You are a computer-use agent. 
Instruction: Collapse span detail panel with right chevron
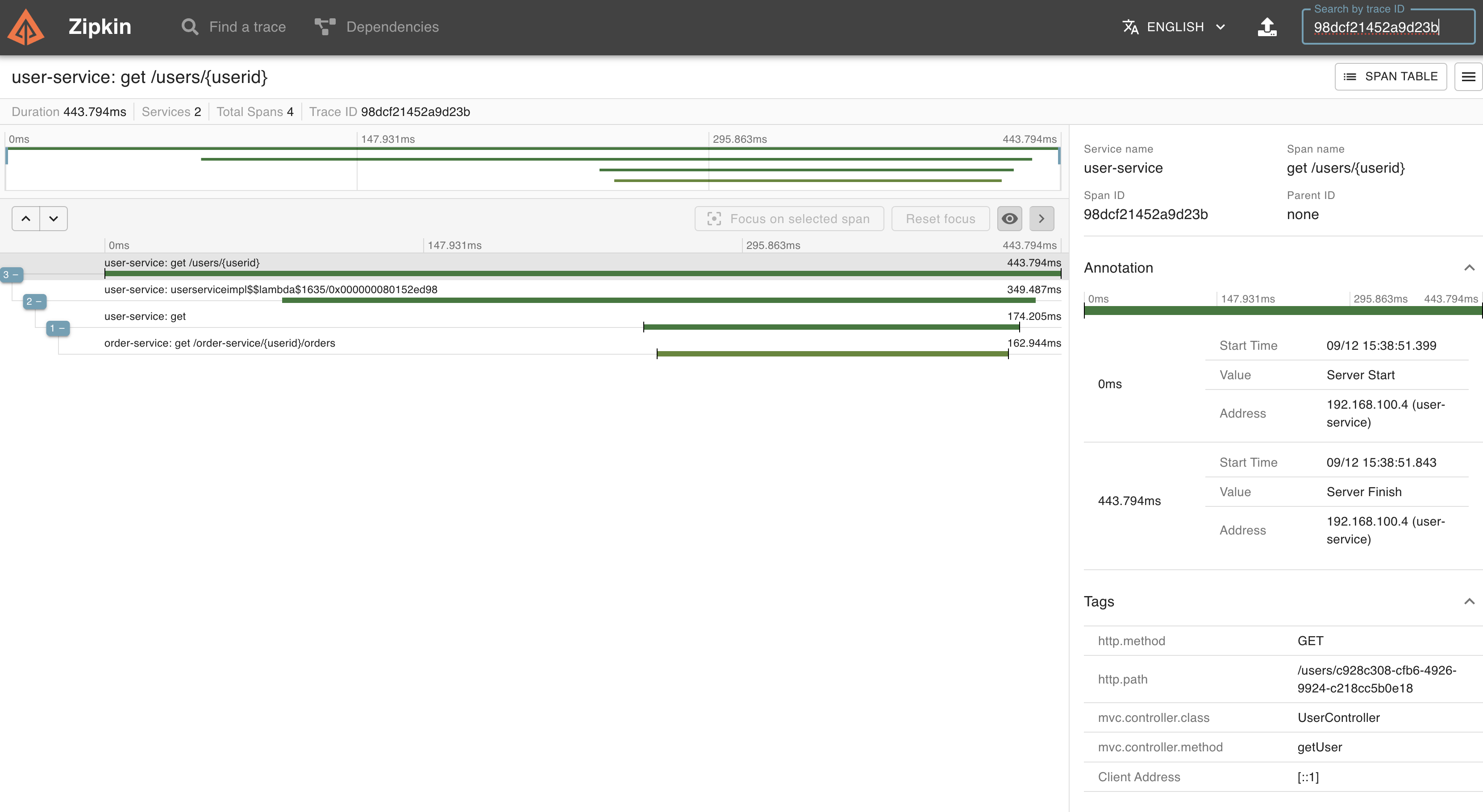[x=1041, y=219]
